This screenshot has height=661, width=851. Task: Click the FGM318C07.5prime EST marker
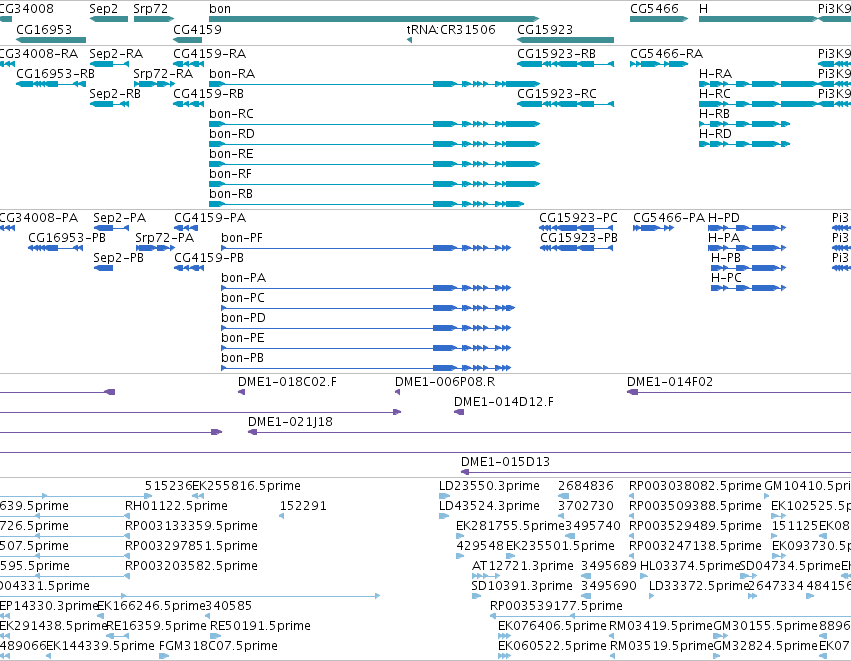[x=164, y=656]
